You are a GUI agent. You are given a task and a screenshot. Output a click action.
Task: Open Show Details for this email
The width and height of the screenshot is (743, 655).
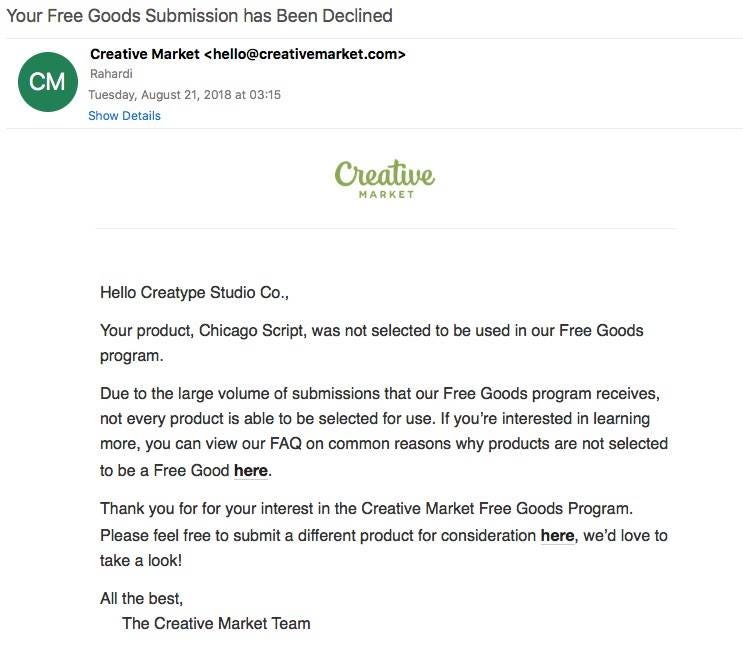[124, 116]
